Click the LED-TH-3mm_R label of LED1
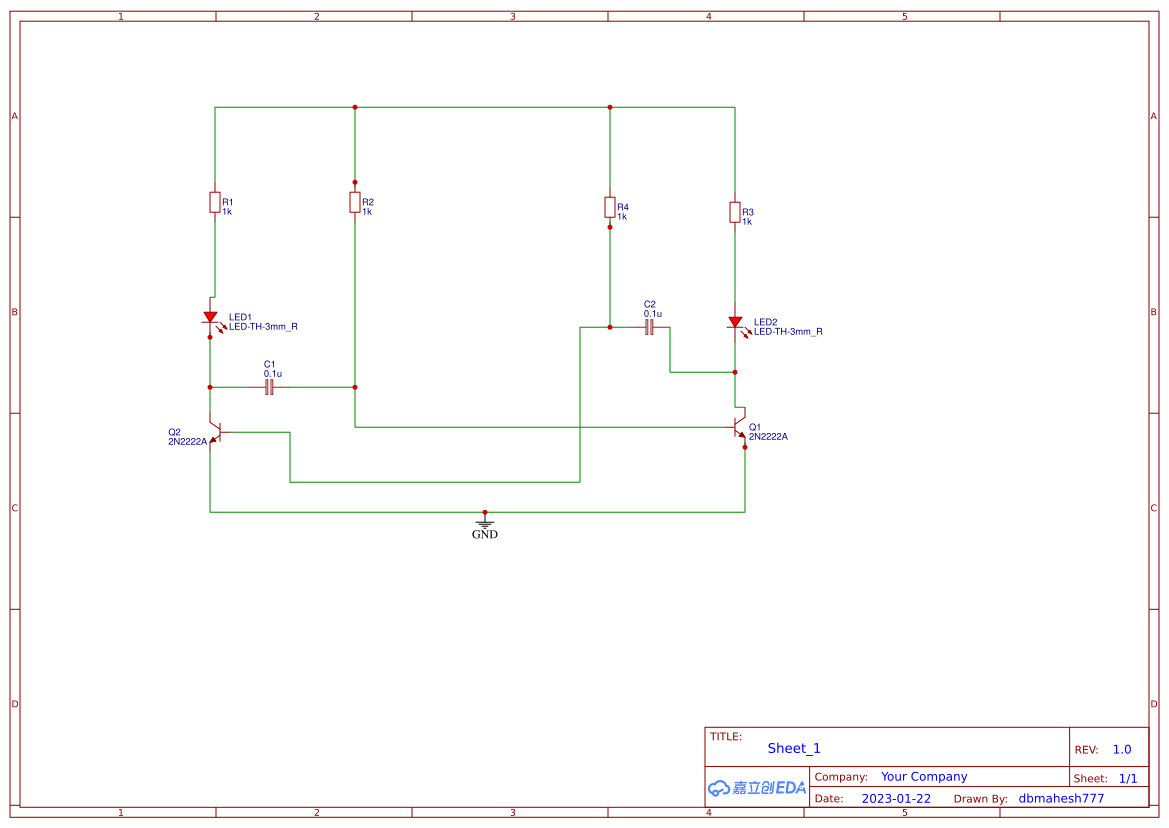Viewport: 1169px width, 828px height. 263,326
